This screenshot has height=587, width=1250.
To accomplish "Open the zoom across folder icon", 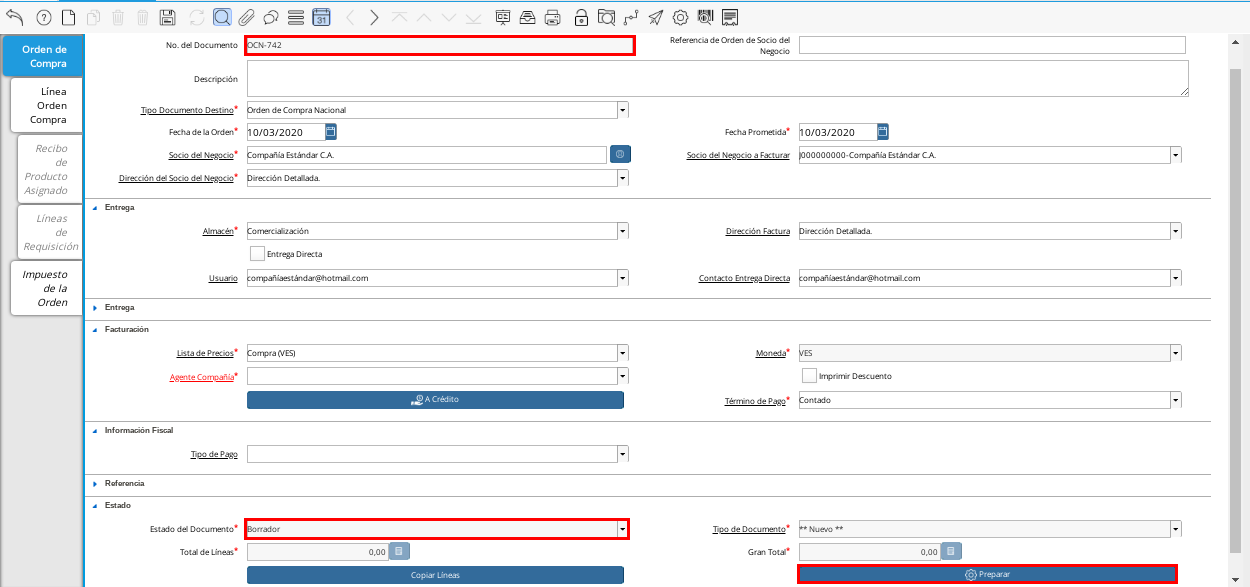I will coord(606,17).
